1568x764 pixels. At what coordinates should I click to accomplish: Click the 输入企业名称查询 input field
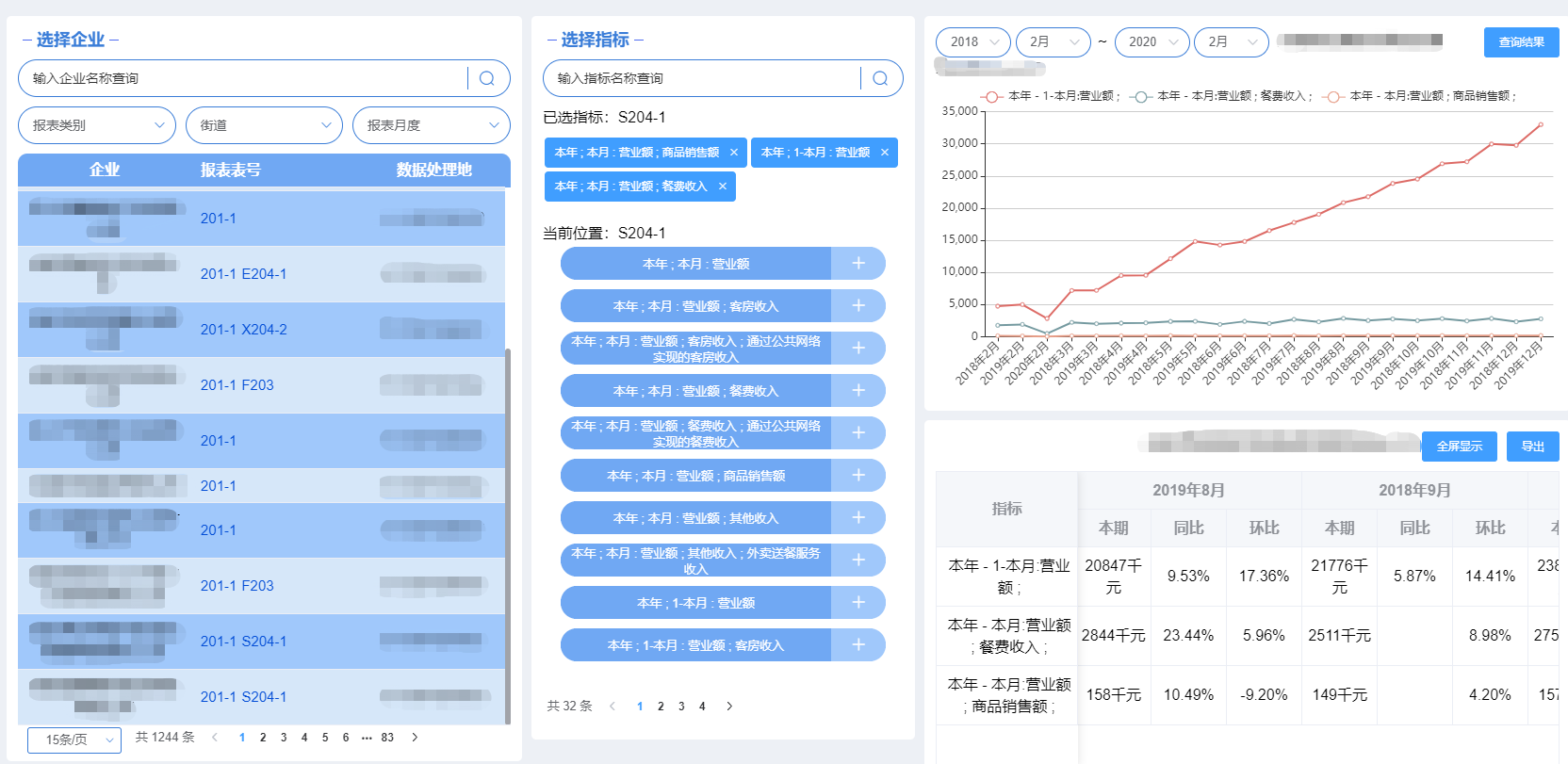pyautogui.click(x=240, y=78)
